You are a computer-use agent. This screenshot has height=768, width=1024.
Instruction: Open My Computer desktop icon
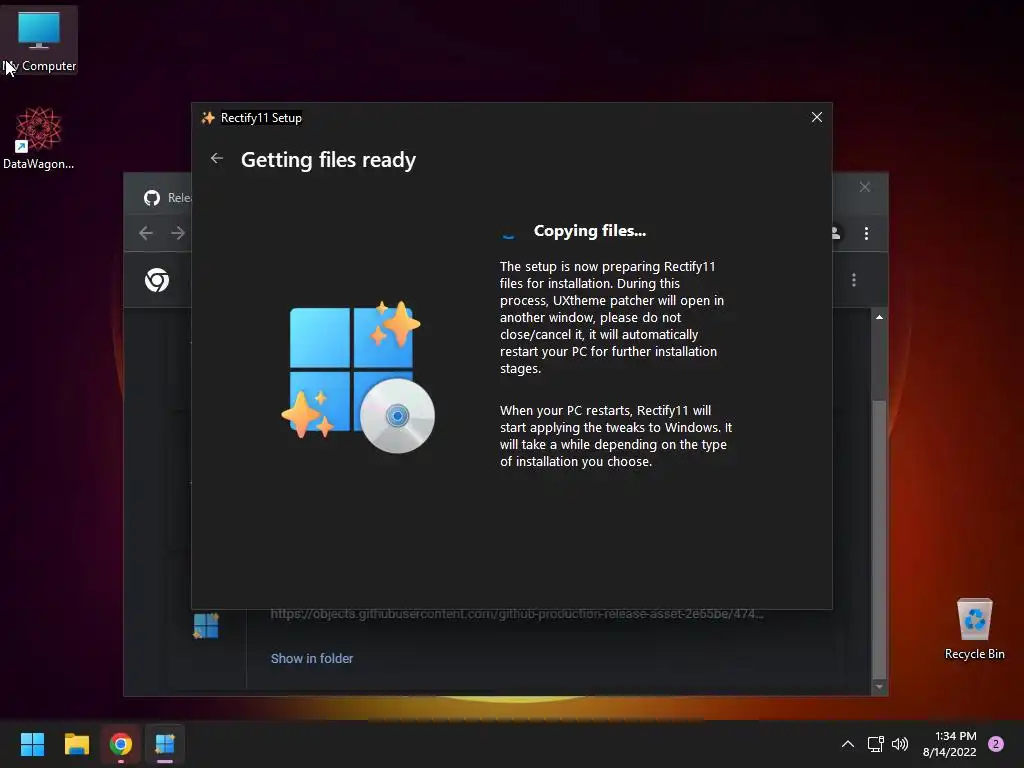(39, 40)
